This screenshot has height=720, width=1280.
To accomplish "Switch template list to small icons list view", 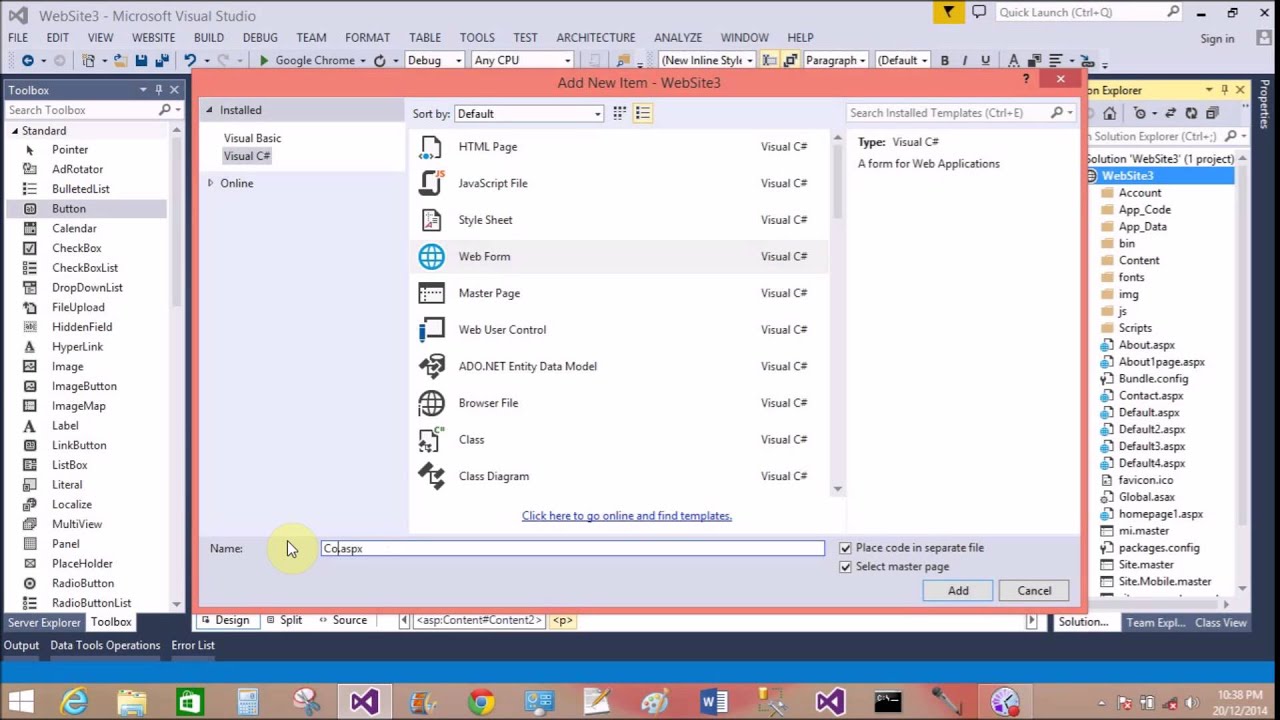I will point(643,113).
